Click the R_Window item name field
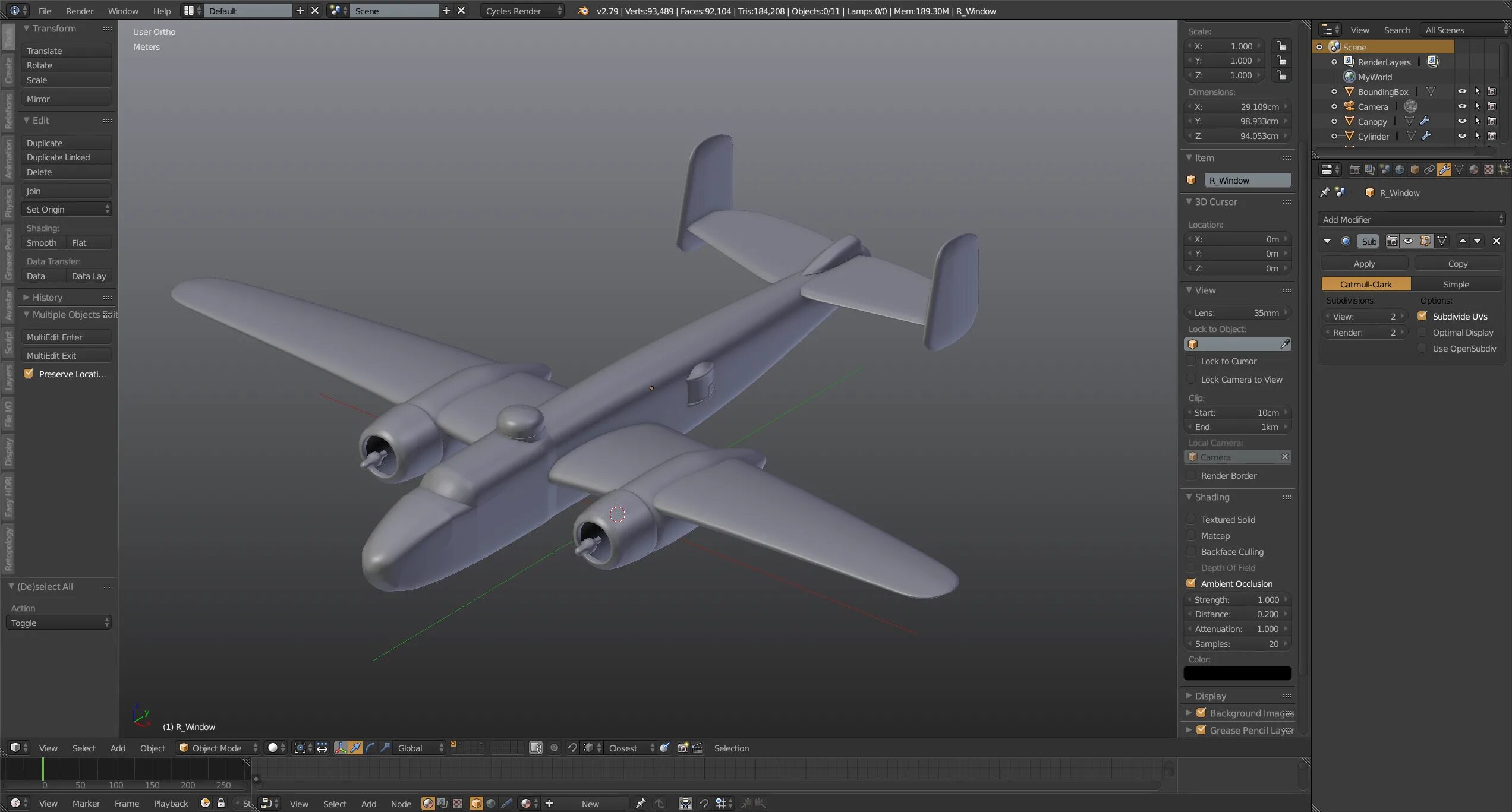 pyautogui.click(x=1248, y=181)
